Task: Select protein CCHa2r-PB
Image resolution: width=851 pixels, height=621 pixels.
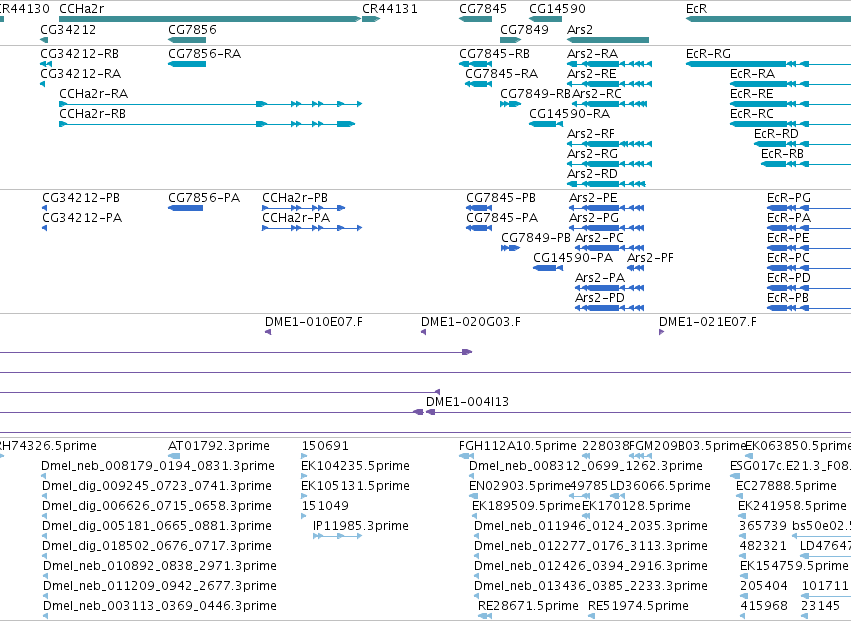Action: [x=303, y=208]
